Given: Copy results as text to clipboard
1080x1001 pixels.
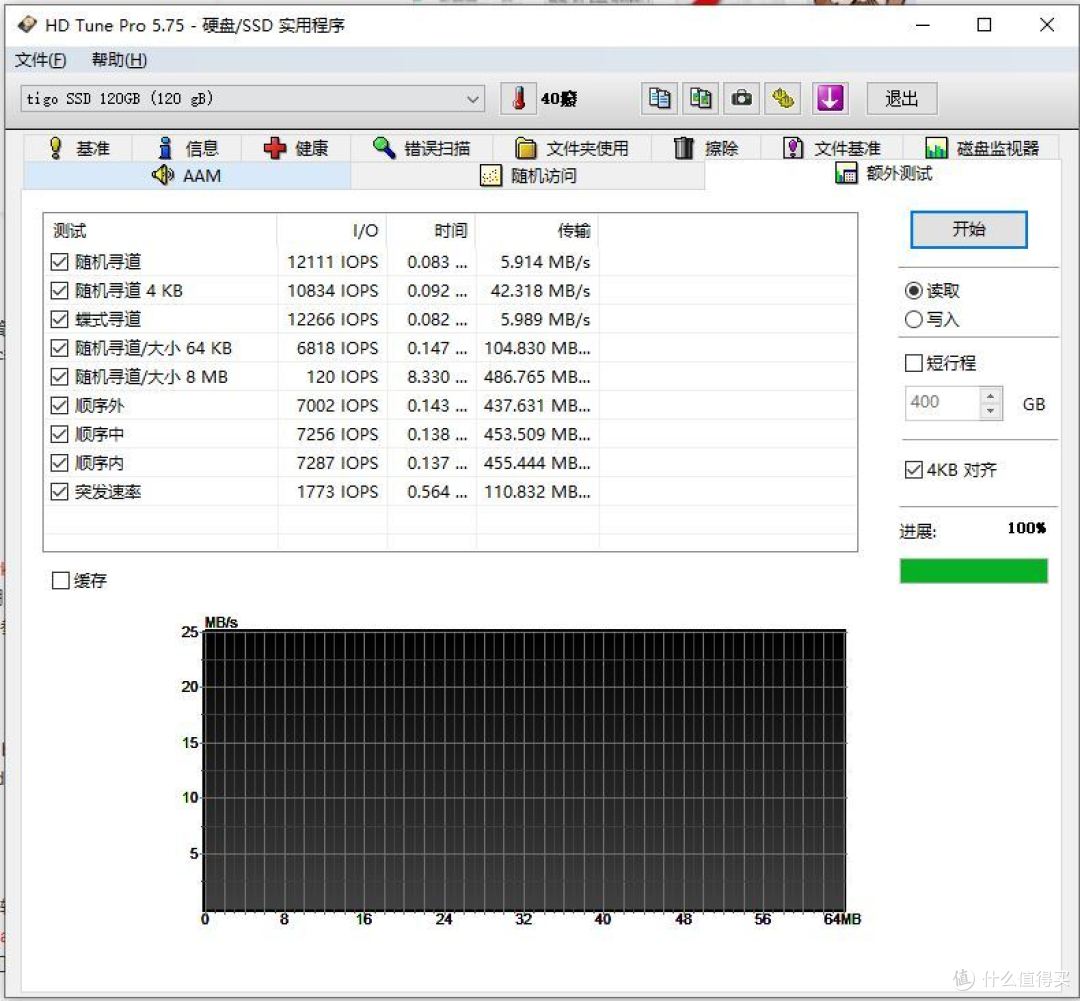Looking at the screenshot, I should pyautogui.click(x=660, y=98).
